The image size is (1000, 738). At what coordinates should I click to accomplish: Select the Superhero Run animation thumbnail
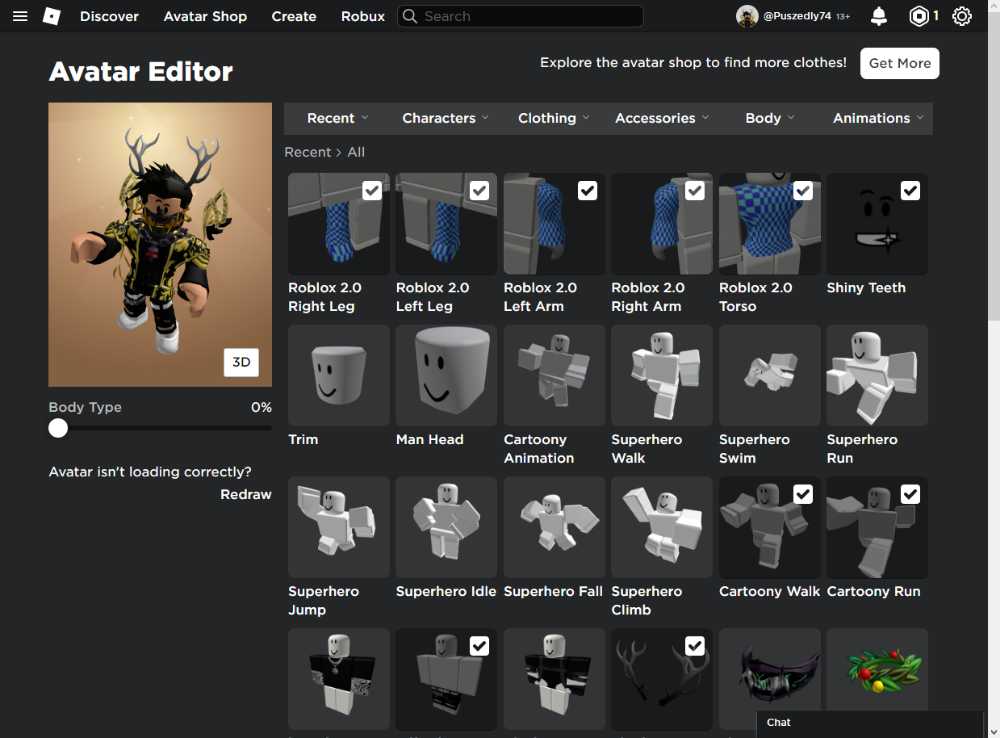tap(876, 375)
